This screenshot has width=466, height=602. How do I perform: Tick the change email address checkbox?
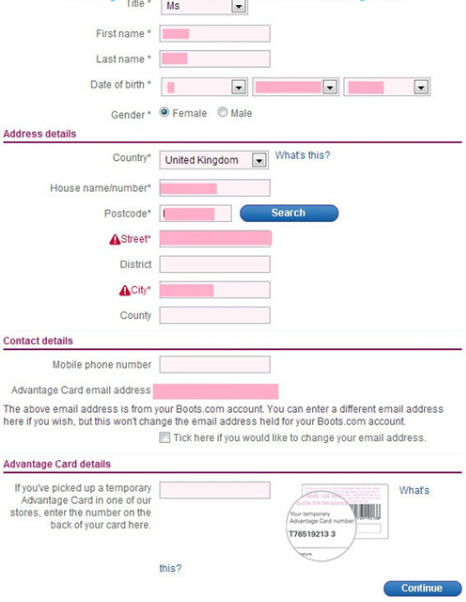(x=165, y=437)
